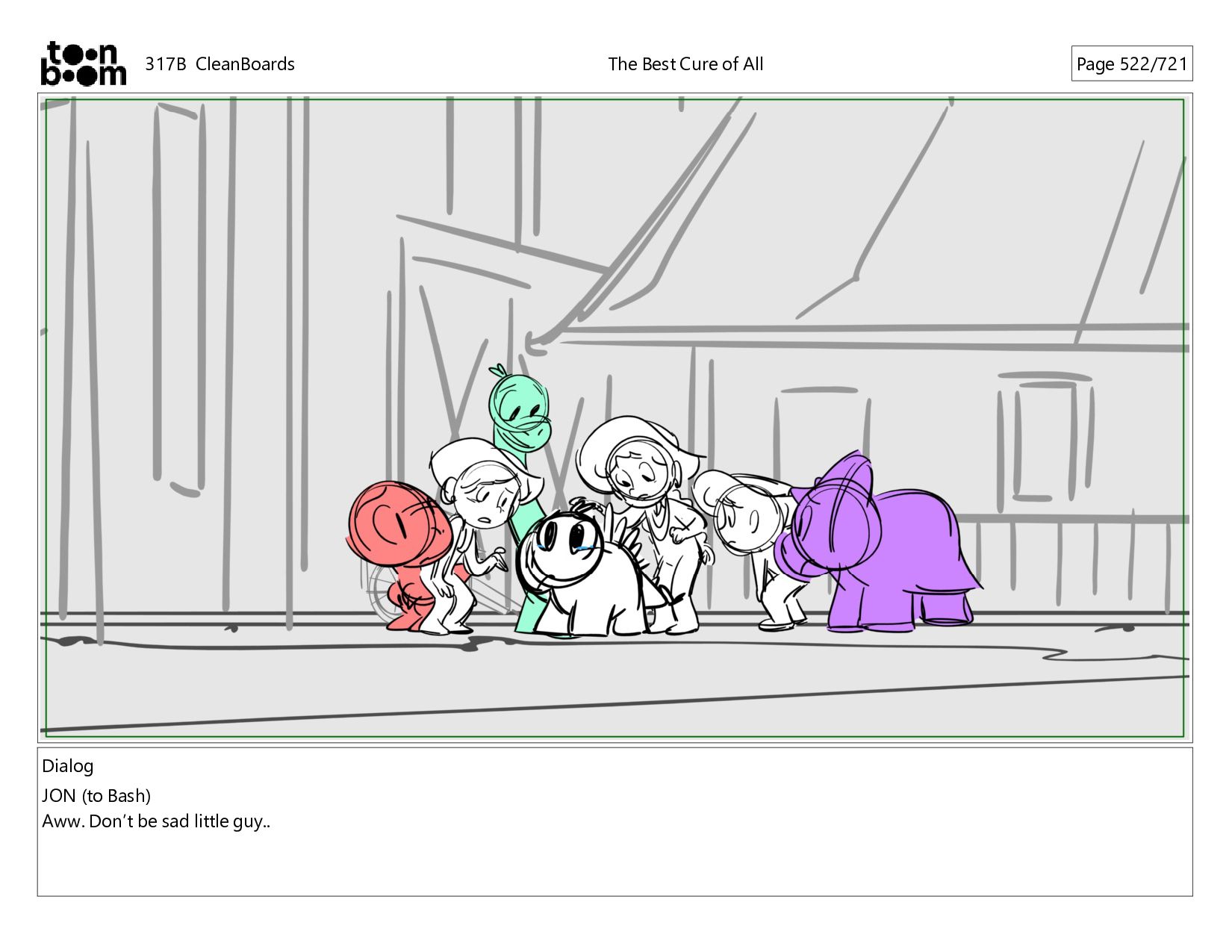Image resolution: width=1232 pixels, height=952 pixels.
Task: Select the 'JON (to Bash)' dialog line
Action: tap(96, 796)
